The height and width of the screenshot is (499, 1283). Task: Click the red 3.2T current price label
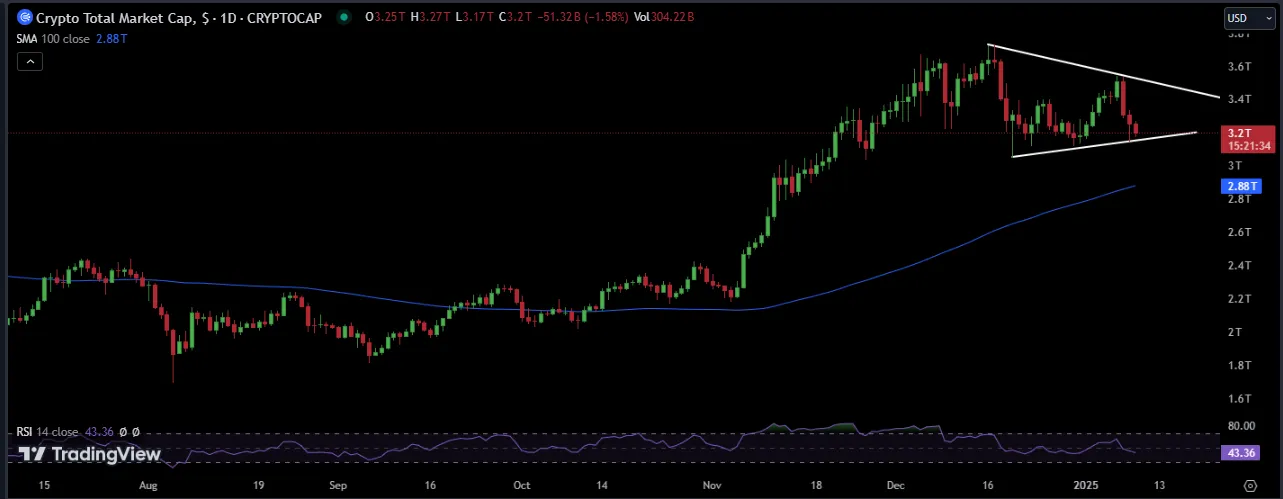coord(1249,139)
